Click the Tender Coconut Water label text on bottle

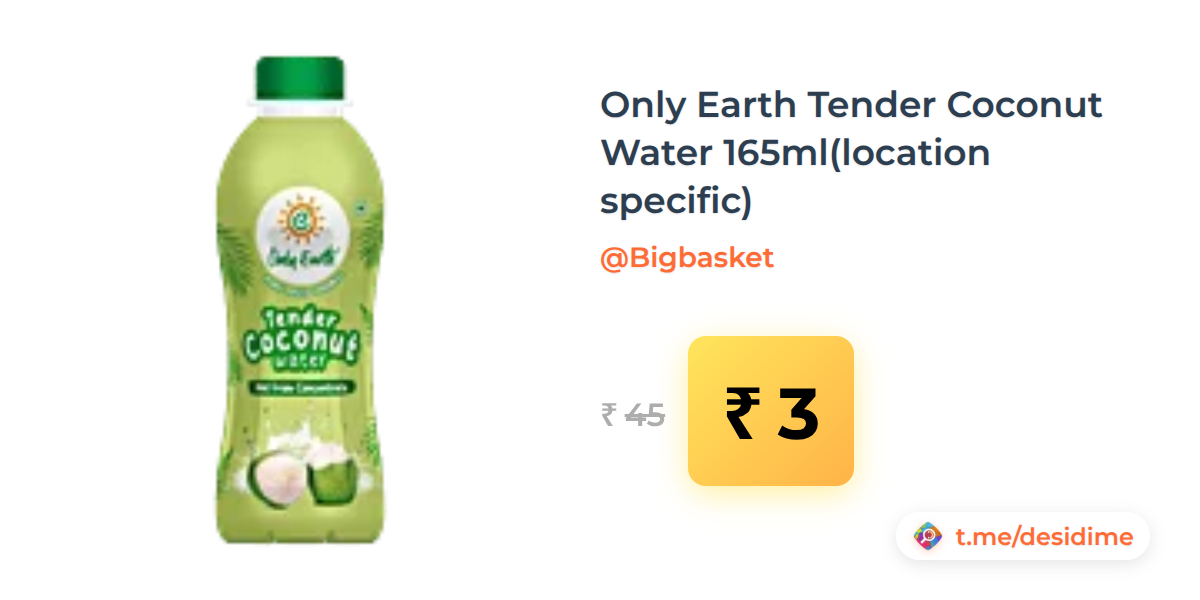tap(299, 338)
